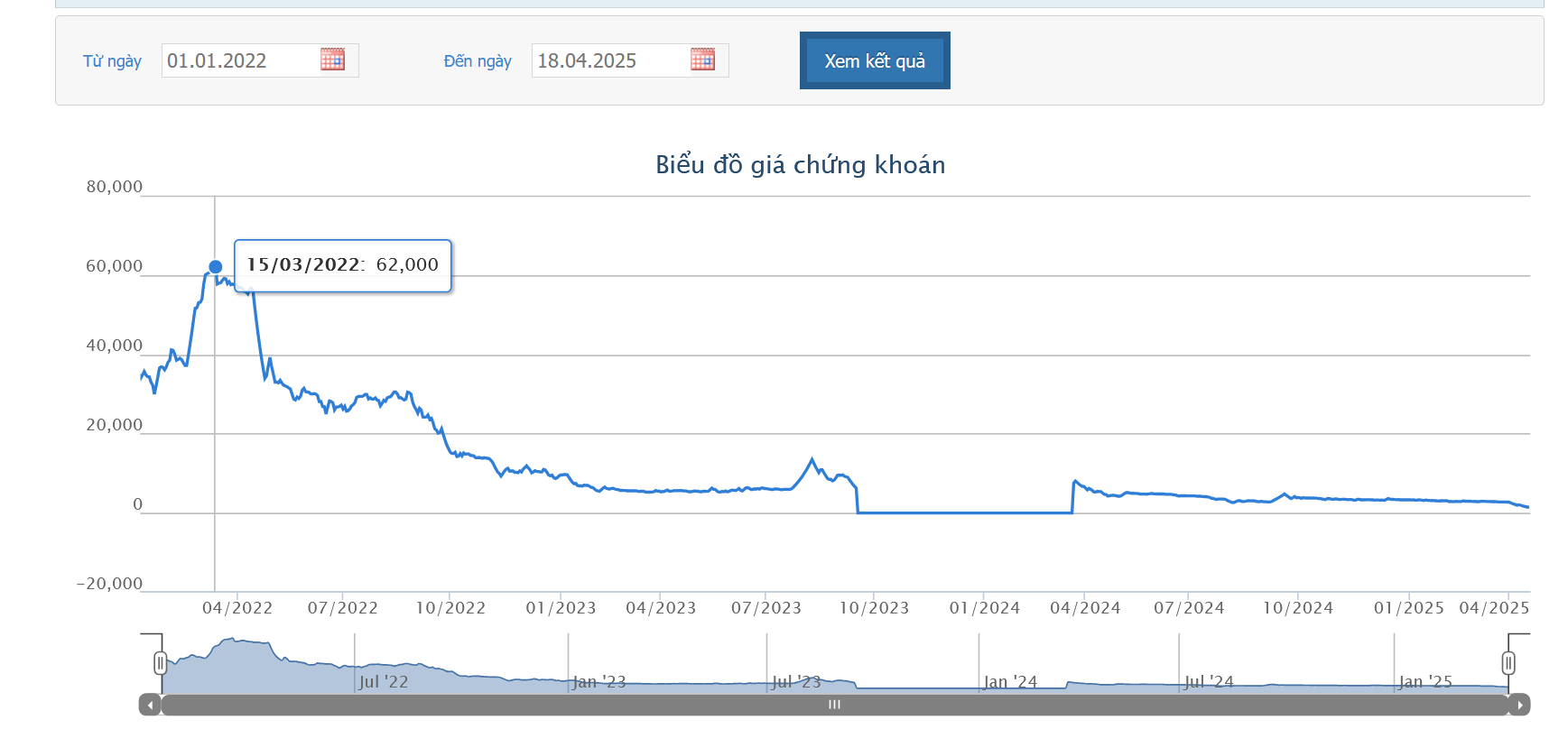This screenshot has width=1568, height=729.
Task: Open the calendar picker for Đến ngày
Action: pos(702,60)
